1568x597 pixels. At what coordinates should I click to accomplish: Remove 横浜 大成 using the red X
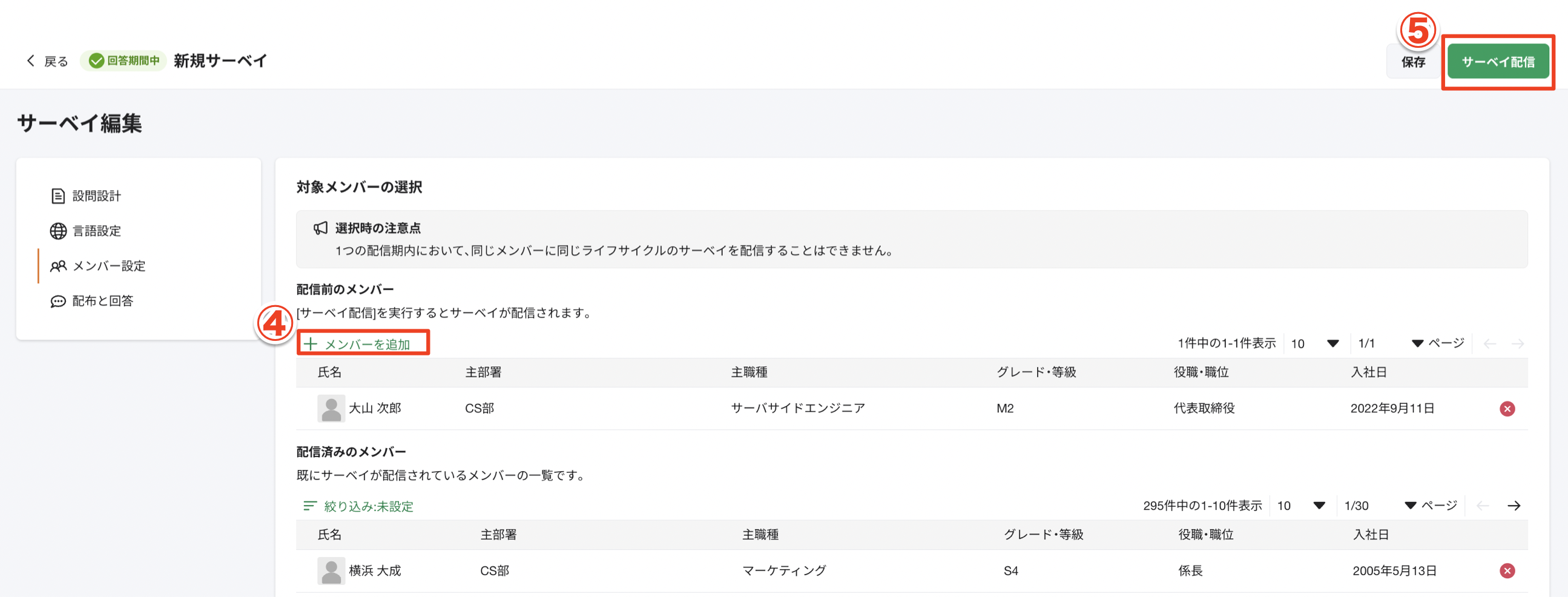pyautogui.click(x=1507, y=571)
